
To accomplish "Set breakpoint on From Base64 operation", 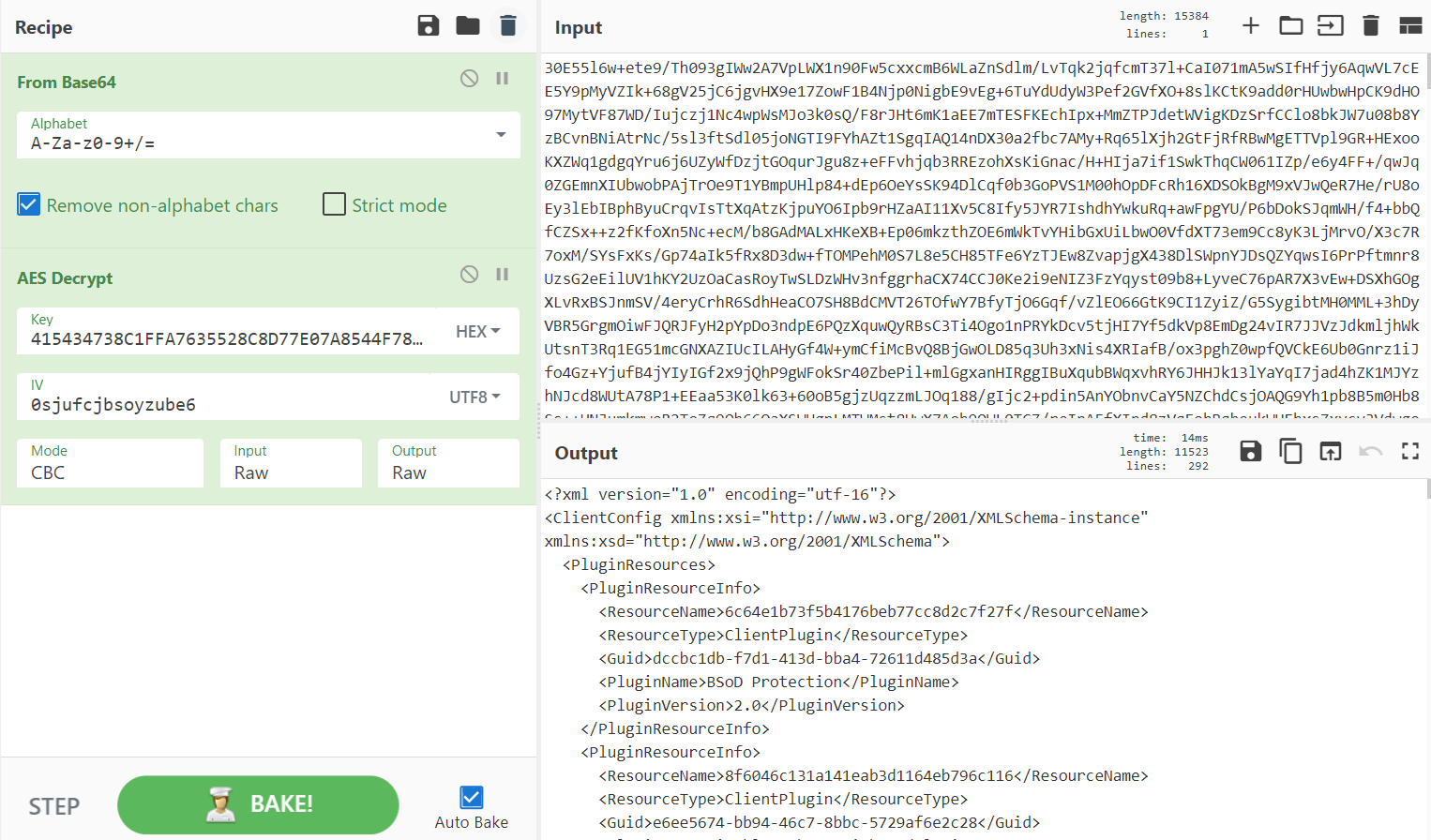I will click(503, 79).
